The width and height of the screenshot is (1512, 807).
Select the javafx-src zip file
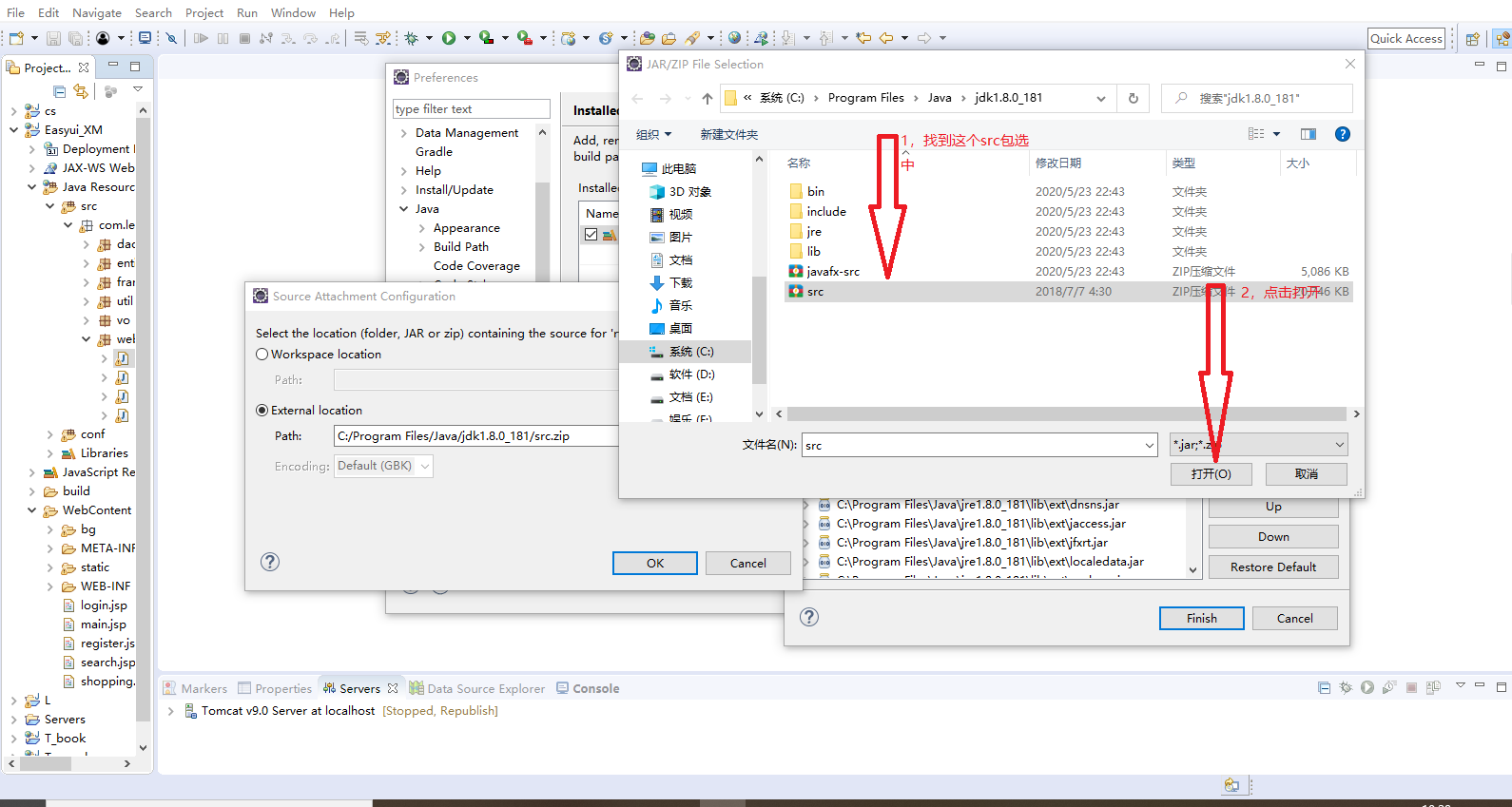(833, 272)
